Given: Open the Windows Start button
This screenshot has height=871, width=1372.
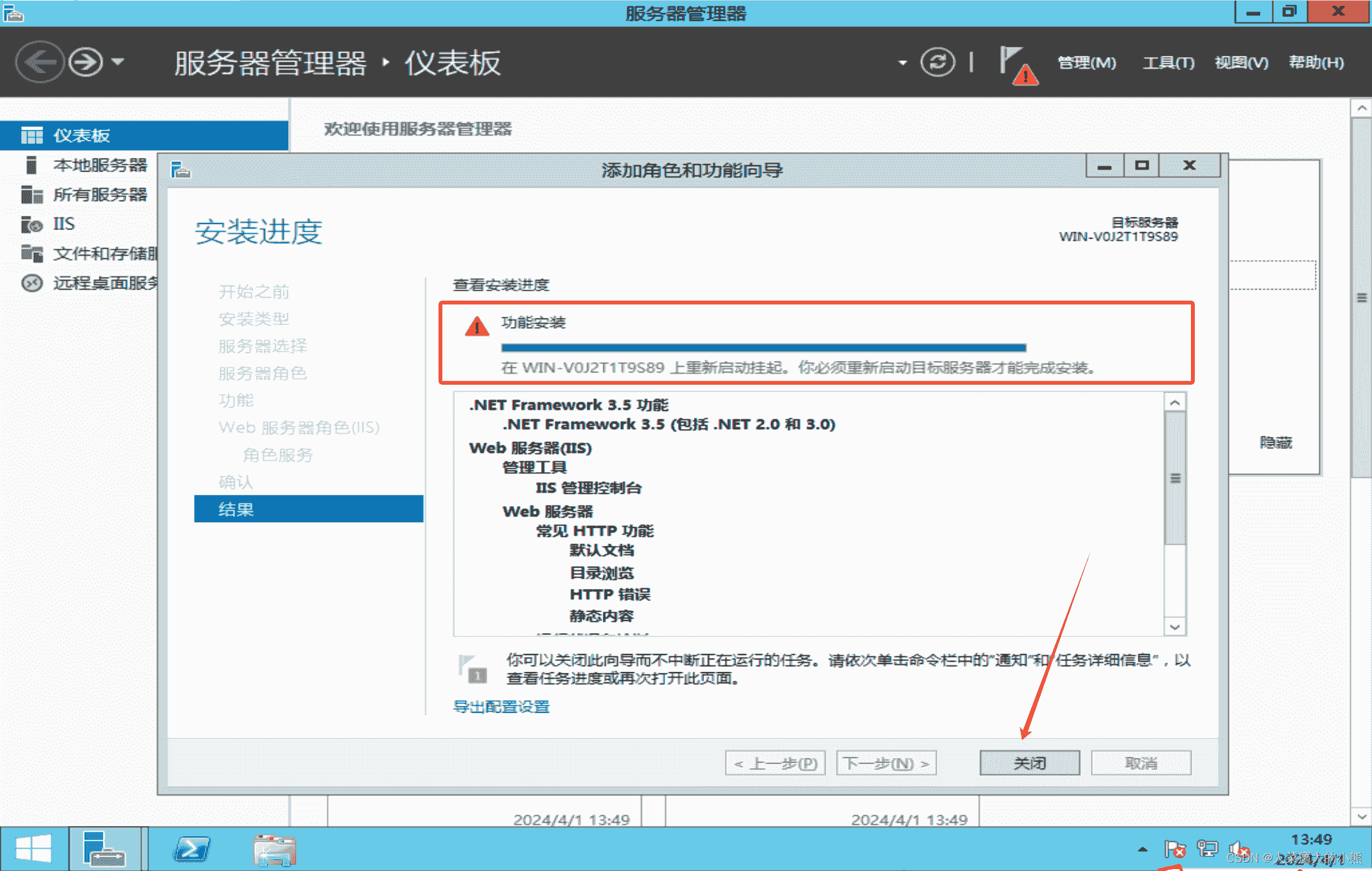Looking at the screenshot, I should coord(35,848).
